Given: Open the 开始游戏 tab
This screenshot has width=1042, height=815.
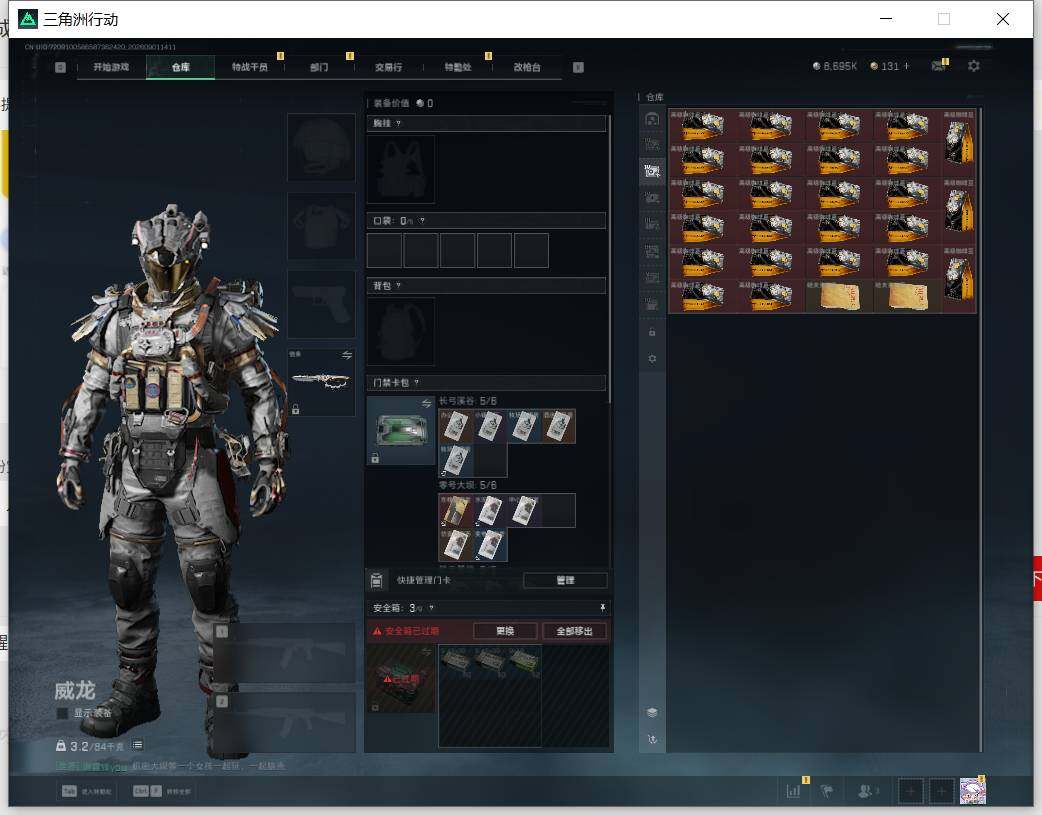Looking at the screenshot, I should 111,67.
